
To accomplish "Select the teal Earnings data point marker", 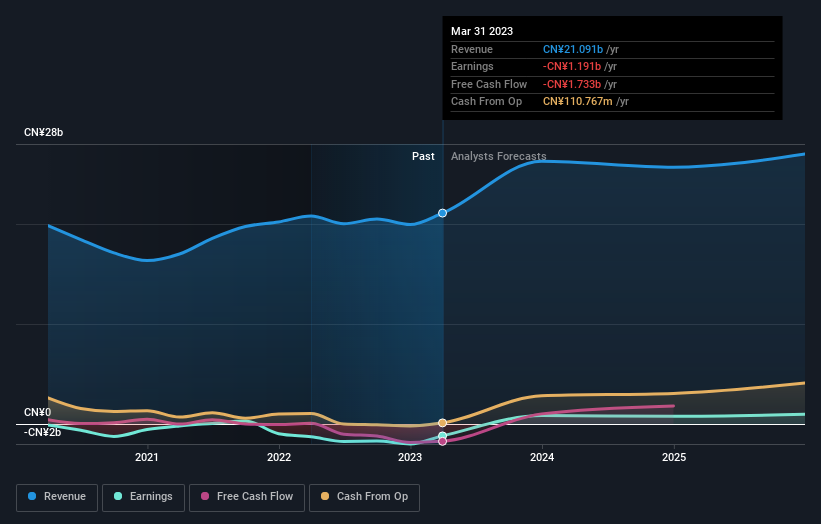I will tap(442, 436).
